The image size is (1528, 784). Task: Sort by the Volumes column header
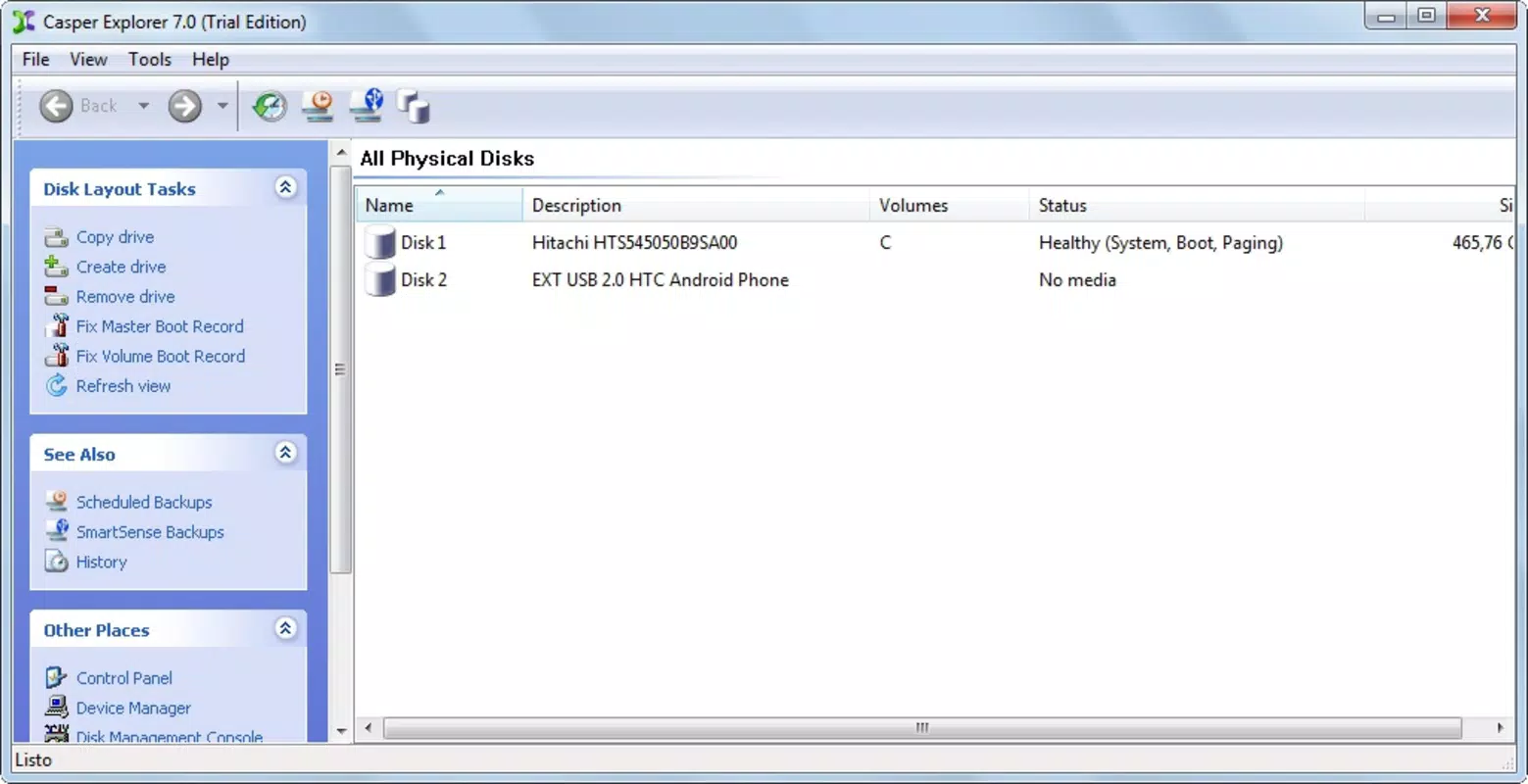coord(949,205)
